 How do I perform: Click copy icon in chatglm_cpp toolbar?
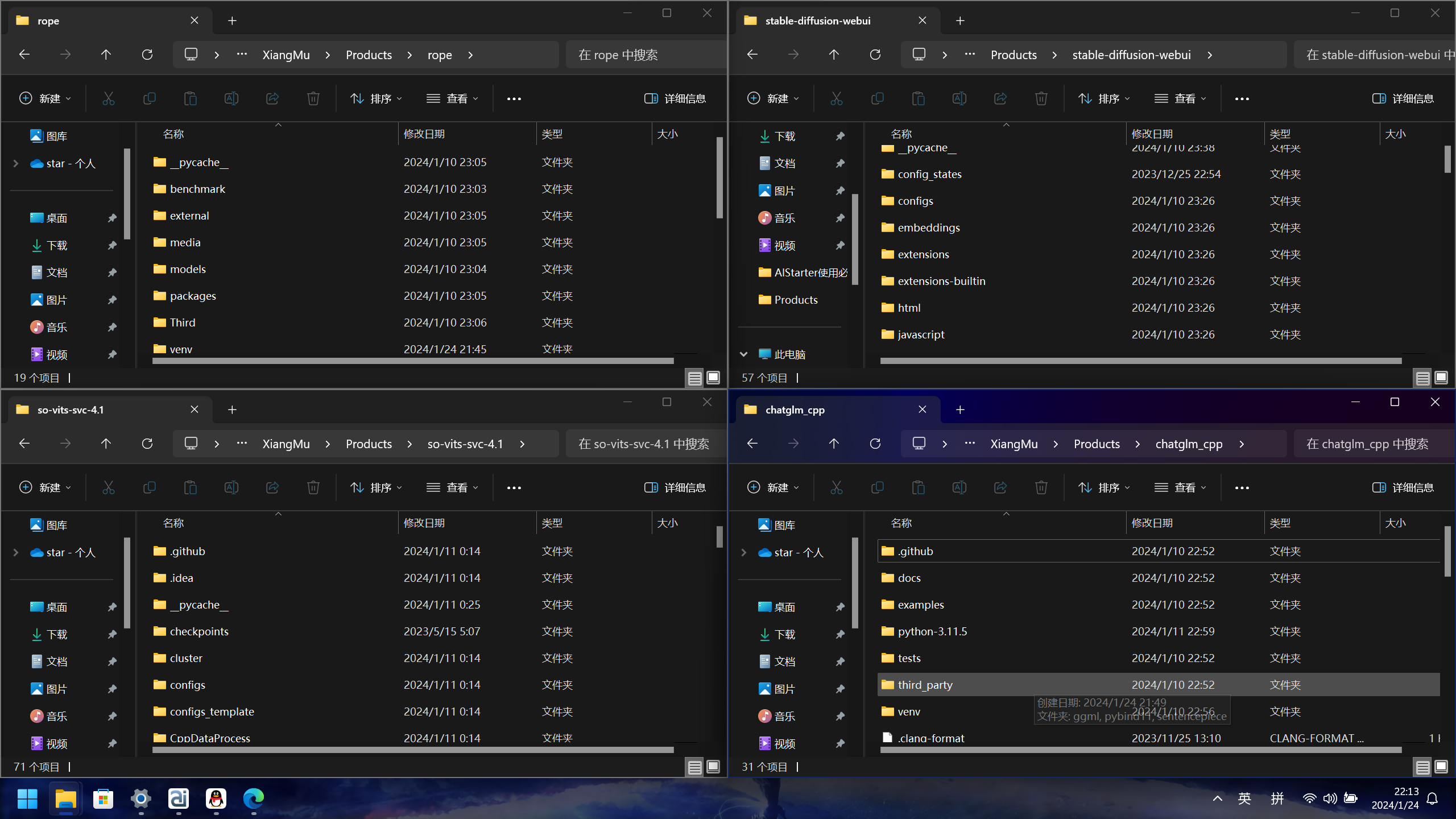877,487
